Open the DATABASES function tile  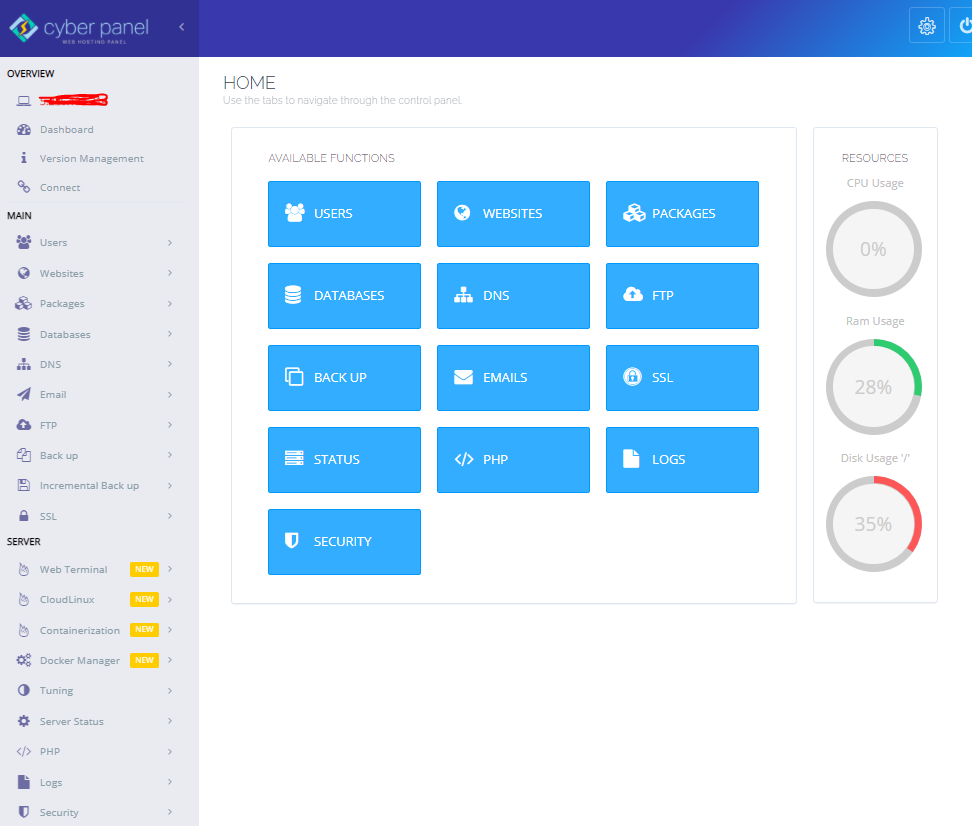(344, 296)
